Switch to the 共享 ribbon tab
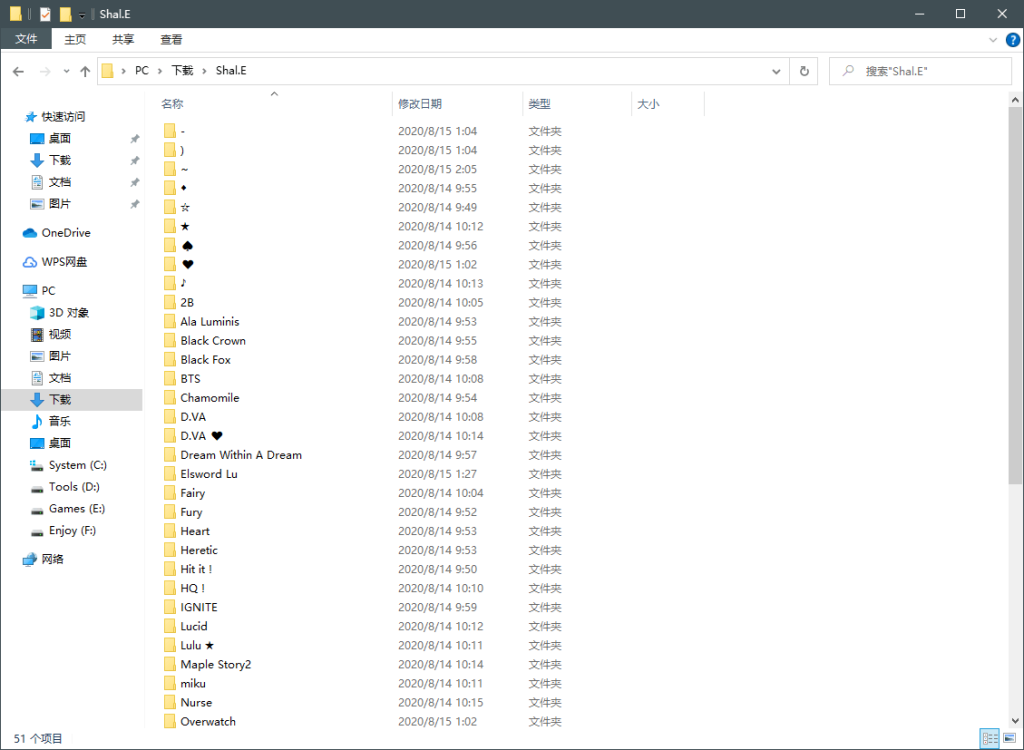This screenshot has height=750, width=1024. [123, 39]
